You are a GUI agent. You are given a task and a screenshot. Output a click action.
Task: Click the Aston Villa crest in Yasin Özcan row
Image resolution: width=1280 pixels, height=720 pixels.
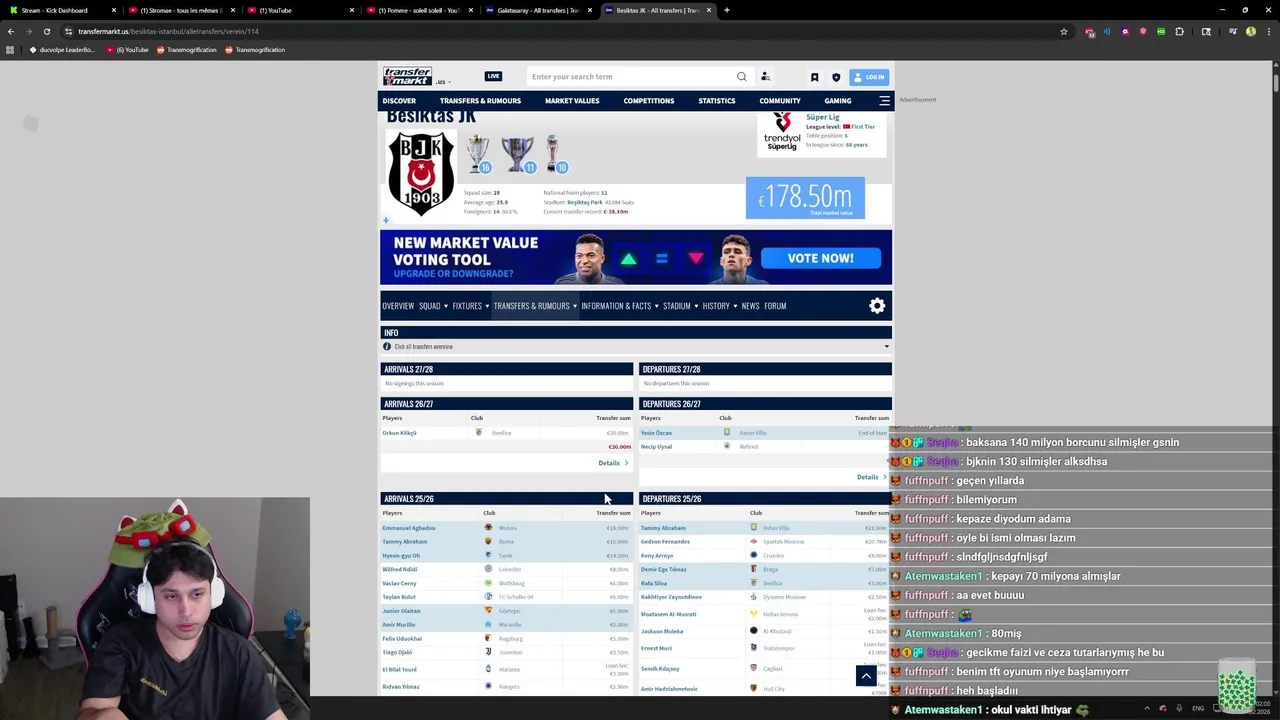[727, 433]
